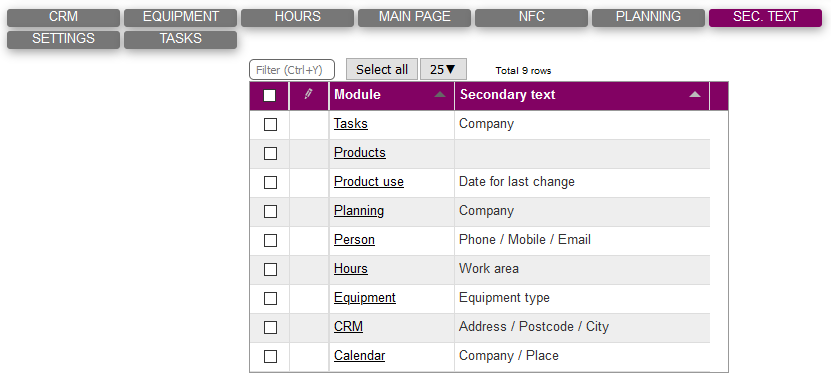Open the SETTINGS tab

click(x=64, y=40)
